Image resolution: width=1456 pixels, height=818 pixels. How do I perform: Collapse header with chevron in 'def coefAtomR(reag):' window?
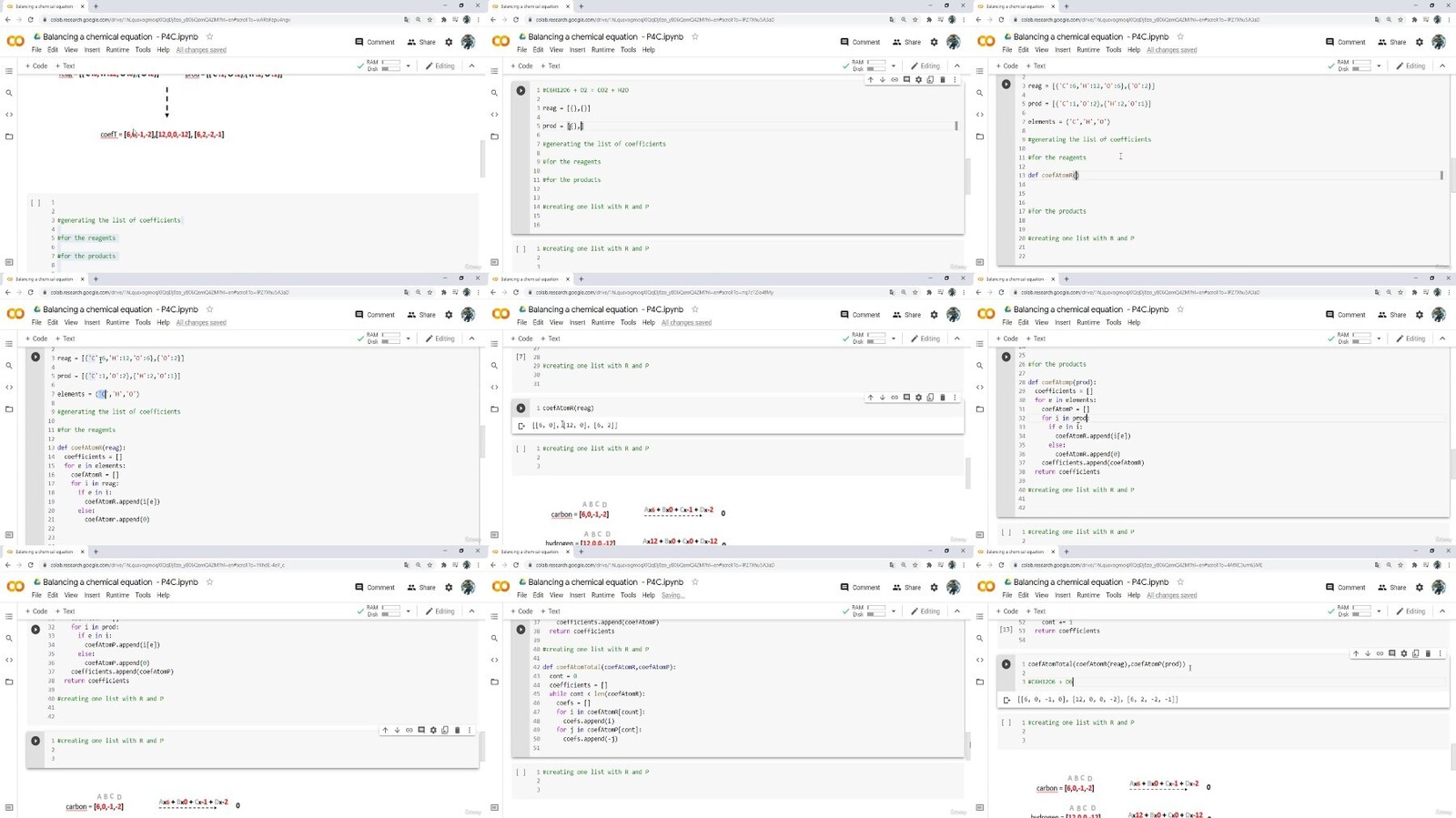tap(471, 338)
